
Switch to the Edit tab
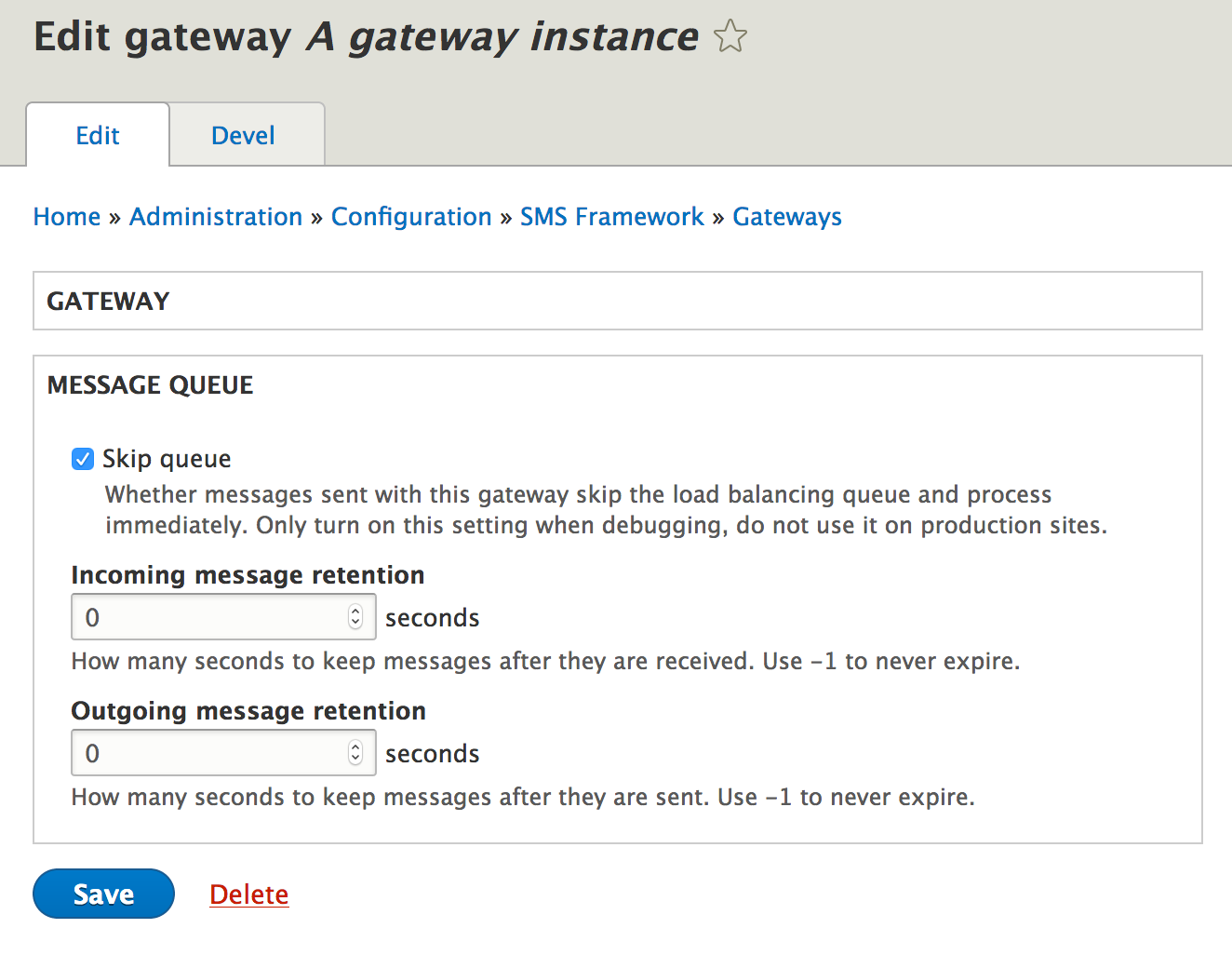[x=98, y=136]
